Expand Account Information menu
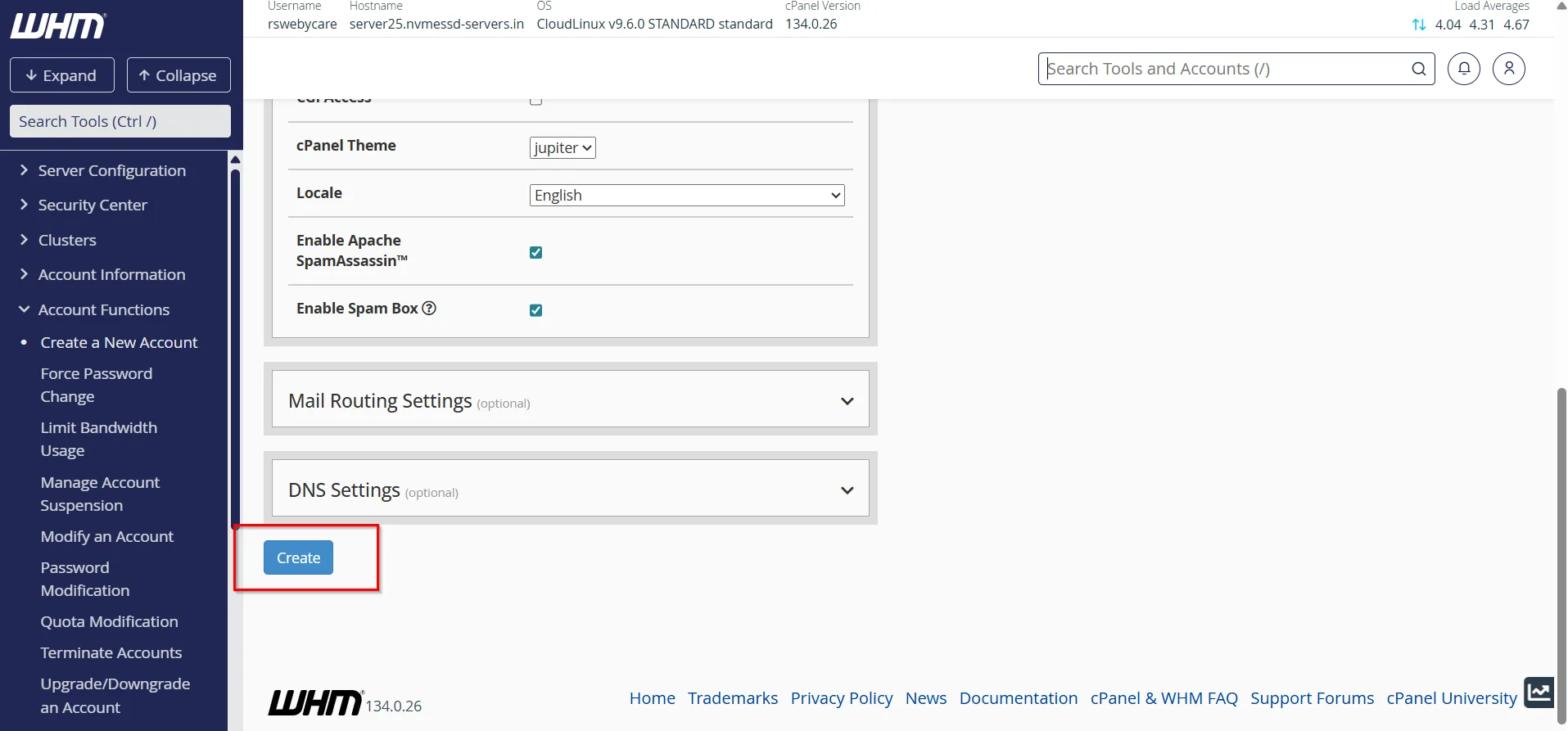The width and height of the screenshot is (1568, 731). tap(112, 274)
